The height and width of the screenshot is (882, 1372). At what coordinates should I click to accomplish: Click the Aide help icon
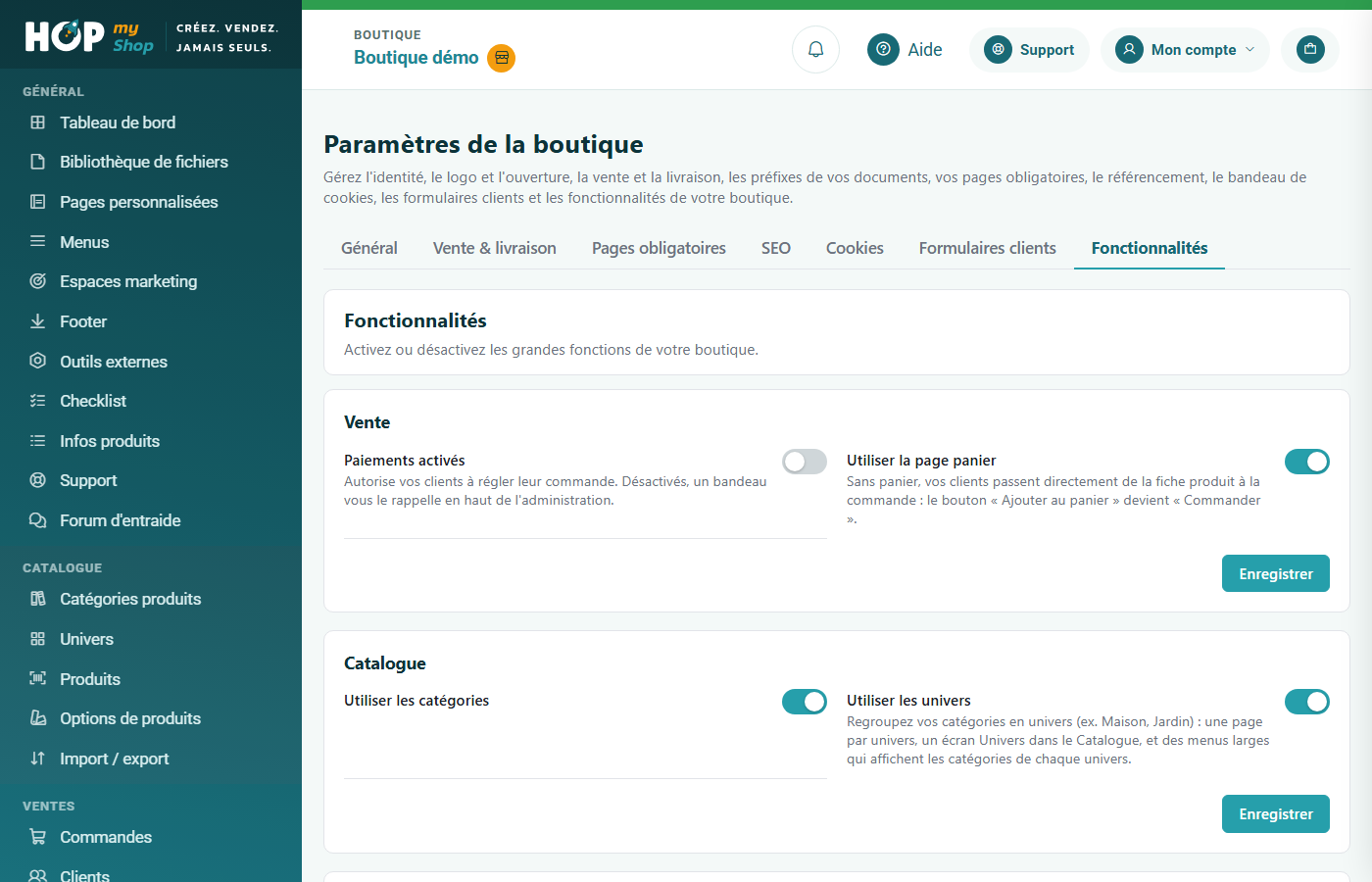[x=883, y=49]
